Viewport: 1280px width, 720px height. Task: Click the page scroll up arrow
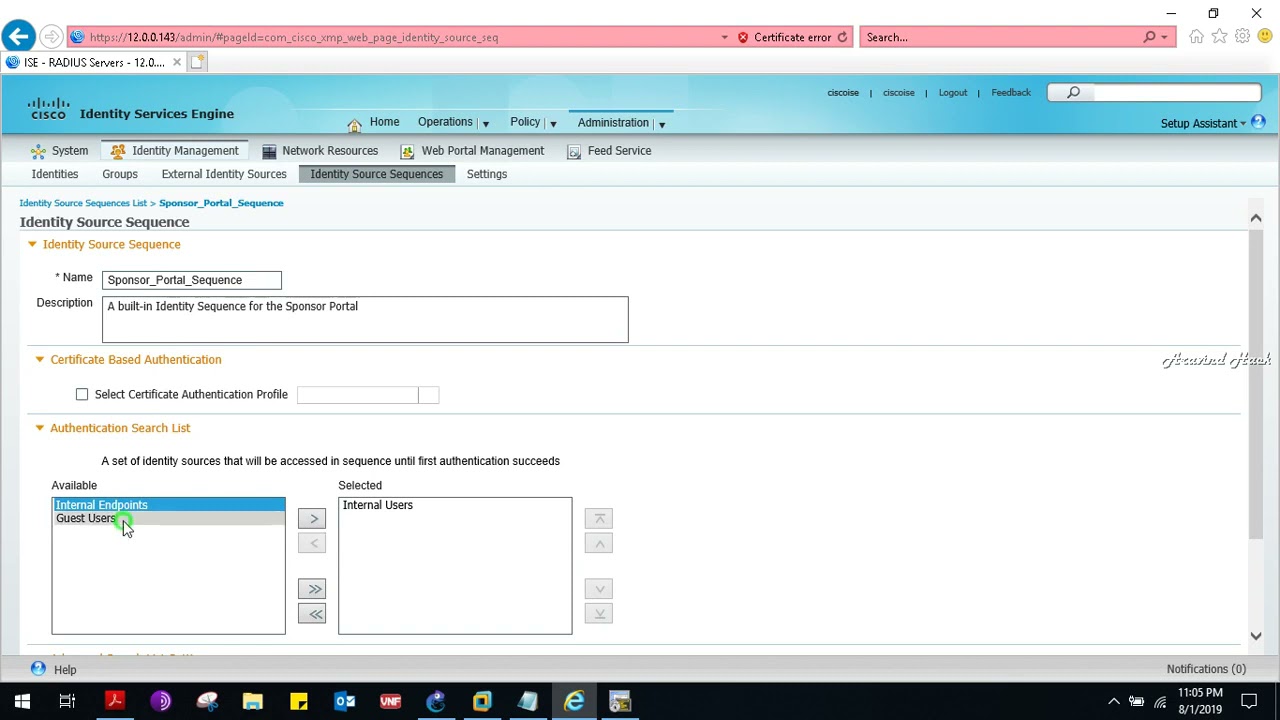click(x=1256, y=218)
